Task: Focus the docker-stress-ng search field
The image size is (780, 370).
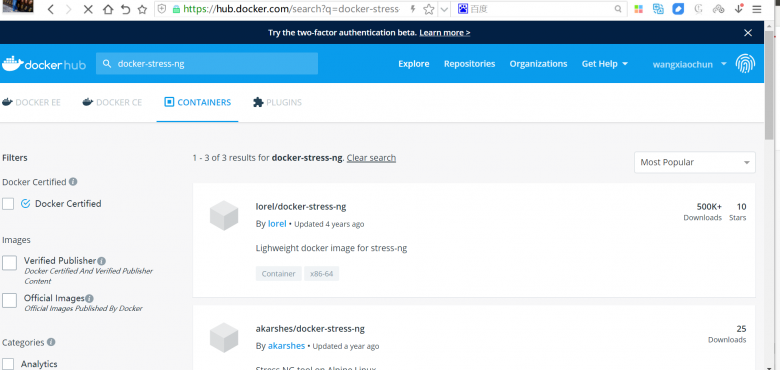Action: tap(207, 64)
